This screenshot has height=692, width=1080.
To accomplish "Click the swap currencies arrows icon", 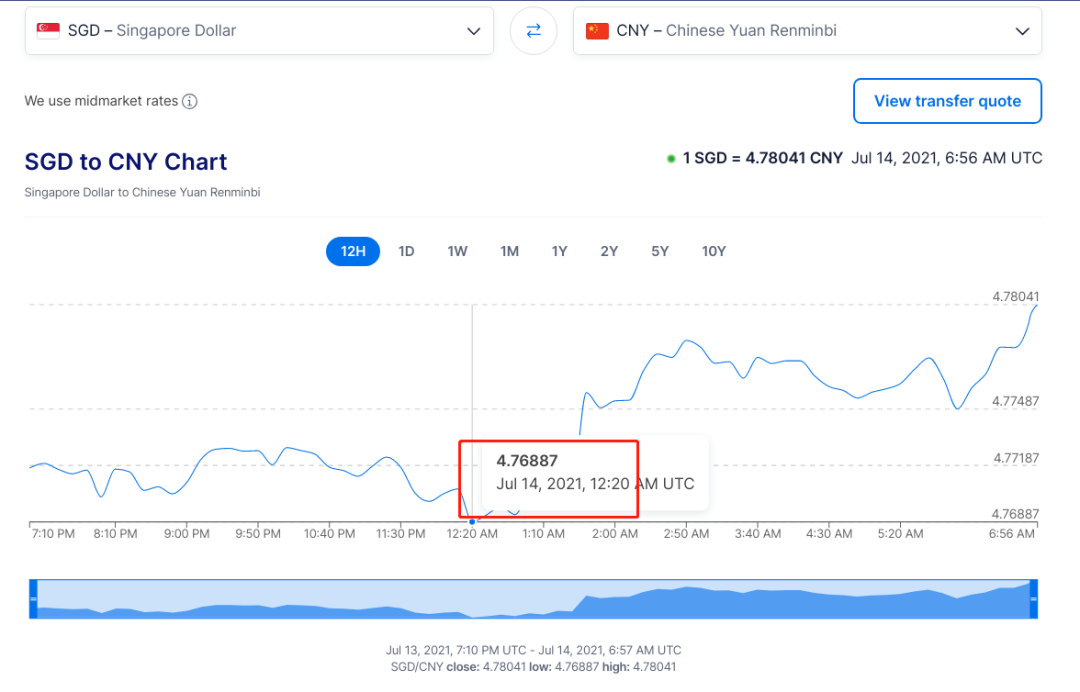I will [533, 31].
